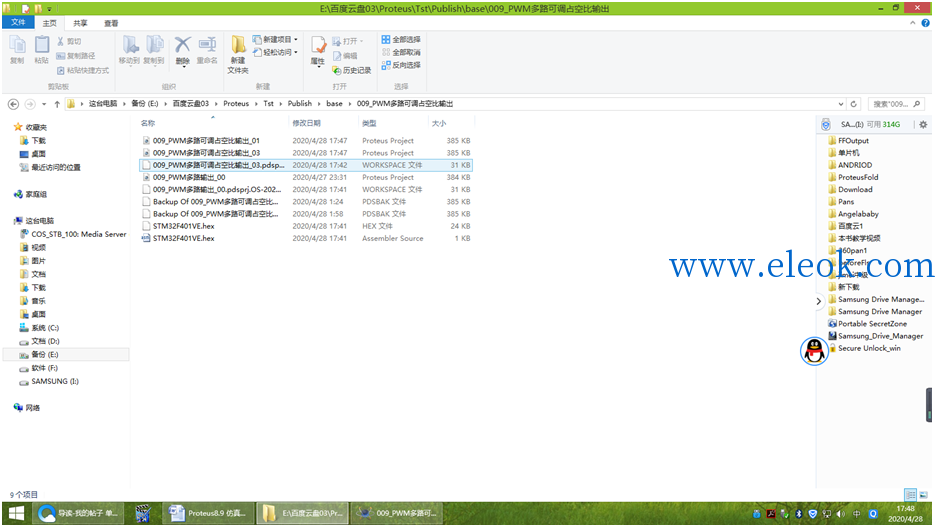Click the Forward navigation arrow
Image resolution: width=935 pixels, height=527 pixels.
click(x=30, y=104)
